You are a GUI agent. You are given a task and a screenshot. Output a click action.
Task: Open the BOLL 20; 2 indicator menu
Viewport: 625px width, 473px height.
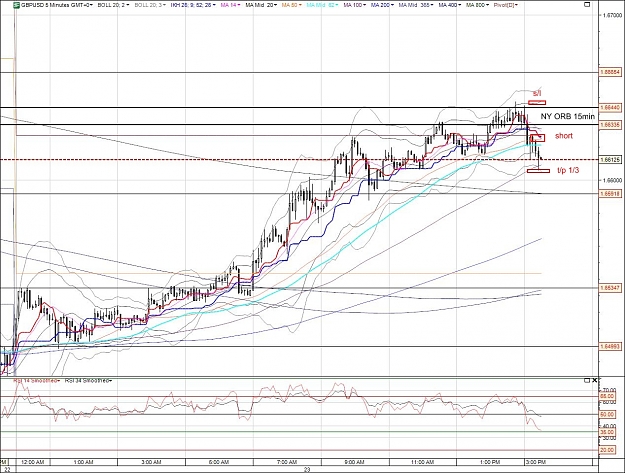[113, 5]
